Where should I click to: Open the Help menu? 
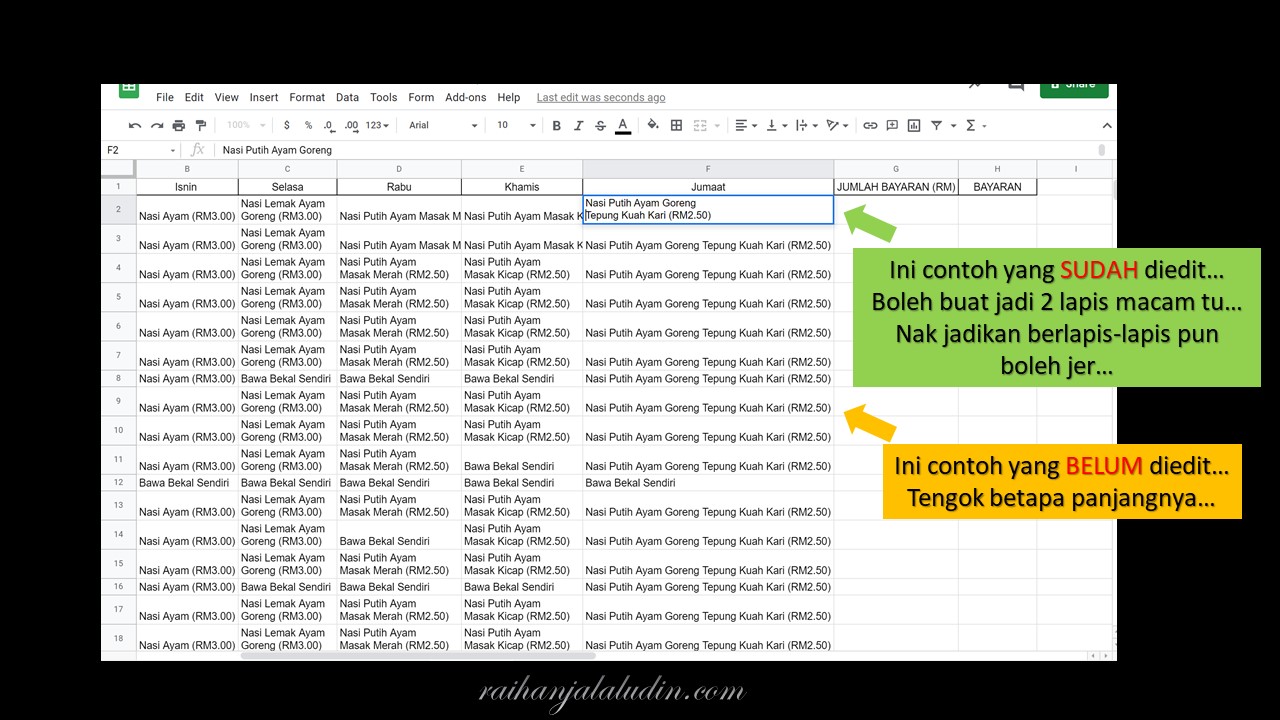pyautogui.click(x=509, y=98)
